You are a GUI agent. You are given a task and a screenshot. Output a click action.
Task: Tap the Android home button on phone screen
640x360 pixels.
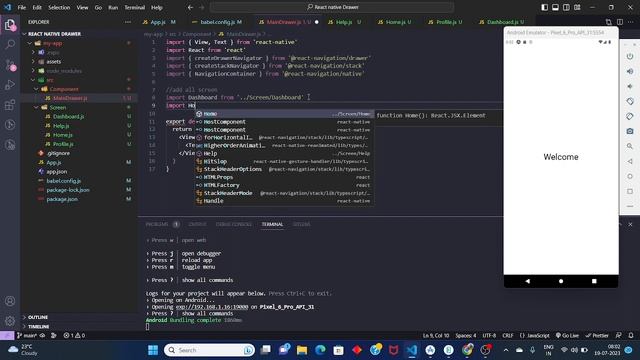[561, 281]
